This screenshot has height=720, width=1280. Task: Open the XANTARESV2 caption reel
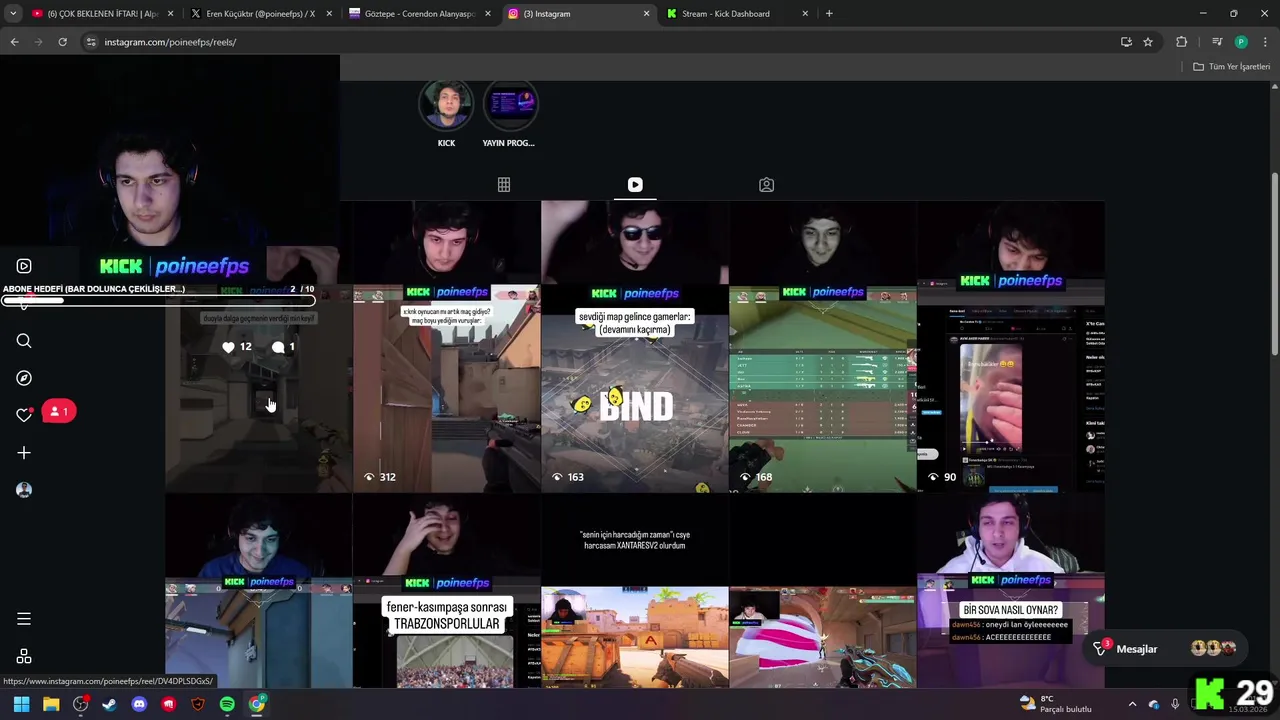635,591
